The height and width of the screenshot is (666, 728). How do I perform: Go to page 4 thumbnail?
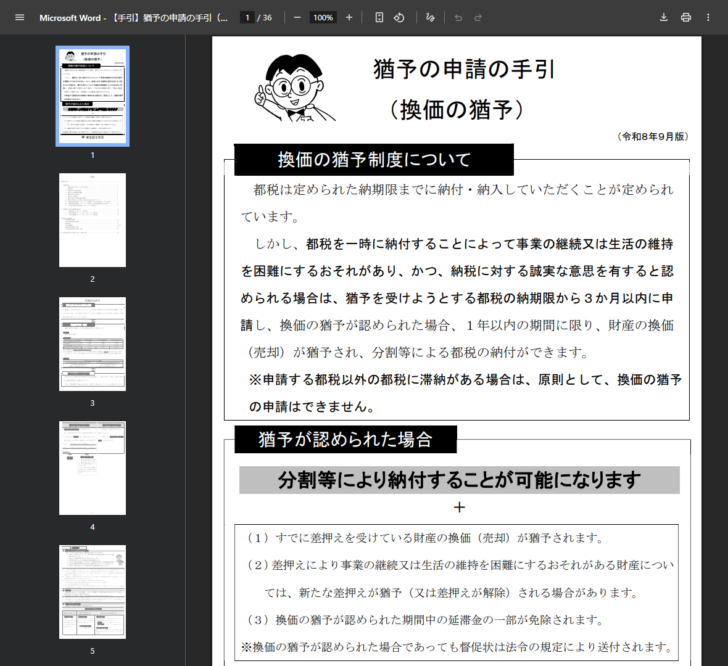click(92, 468)
